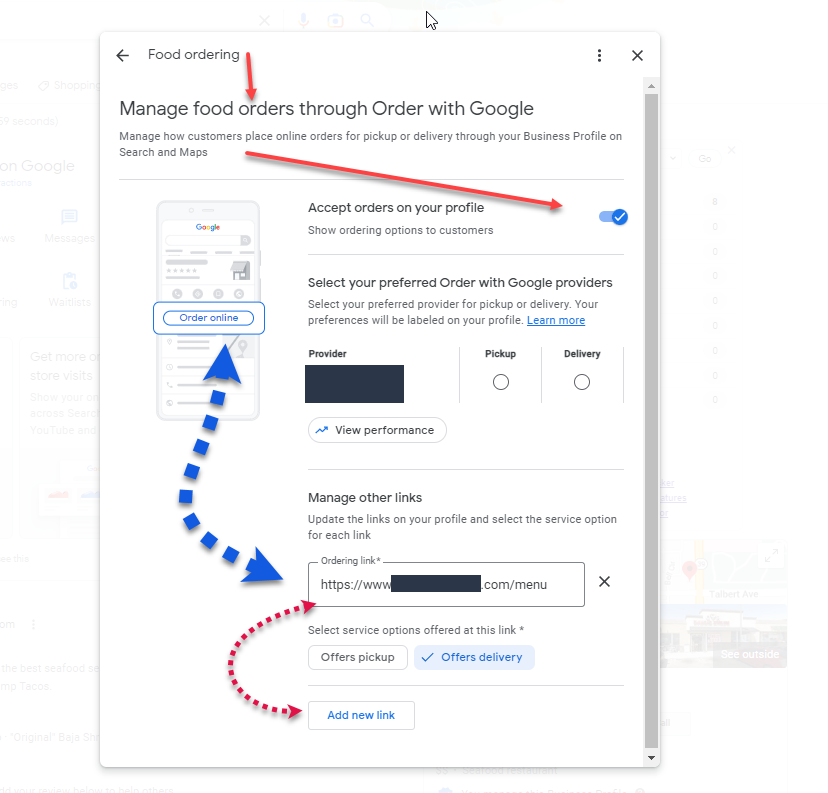Expand the background map thumbnail
The image size is (828, 793).
771,555
